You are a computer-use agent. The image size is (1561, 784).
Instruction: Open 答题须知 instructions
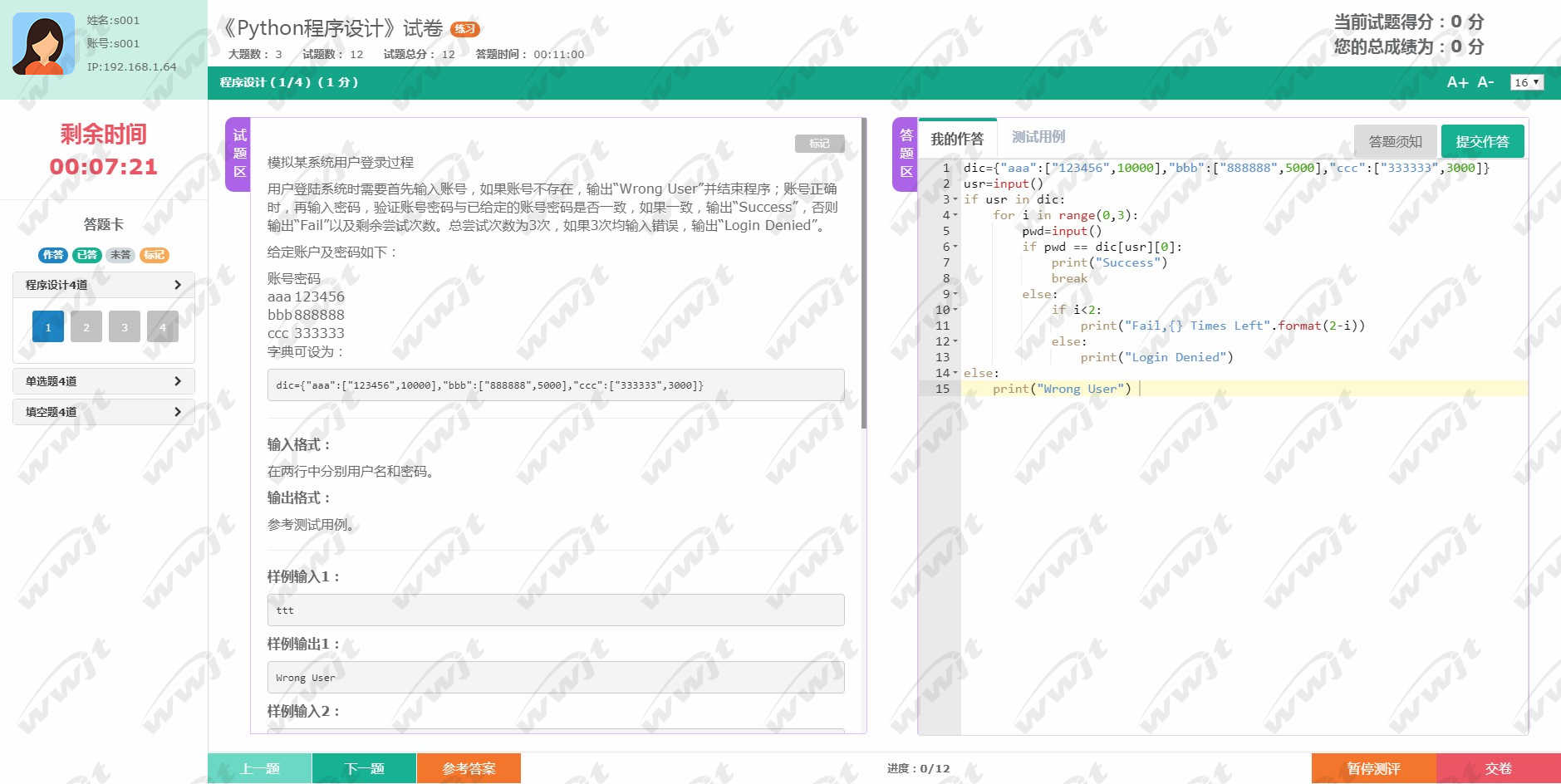click(x=1395, y=141)
